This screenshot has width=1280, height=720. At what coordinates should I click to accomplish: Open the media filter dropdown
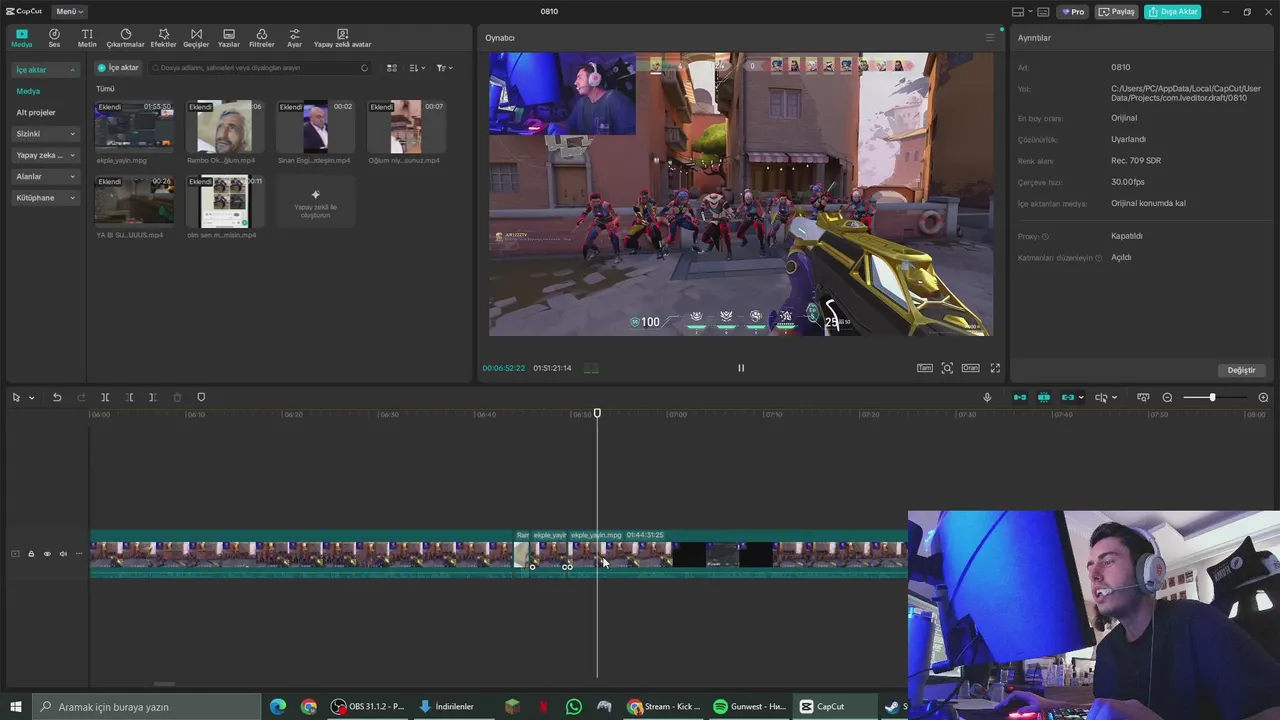444,68
